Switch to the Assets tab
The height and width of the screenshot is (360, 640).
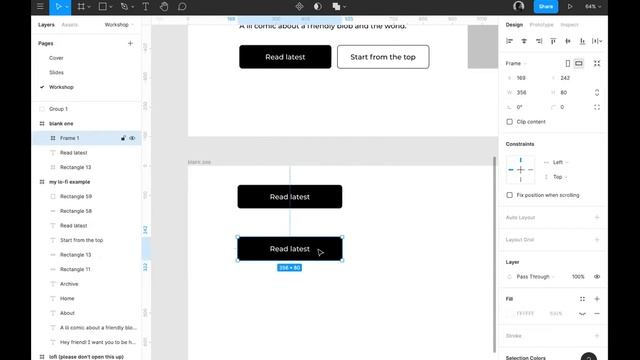click(69, 25)
